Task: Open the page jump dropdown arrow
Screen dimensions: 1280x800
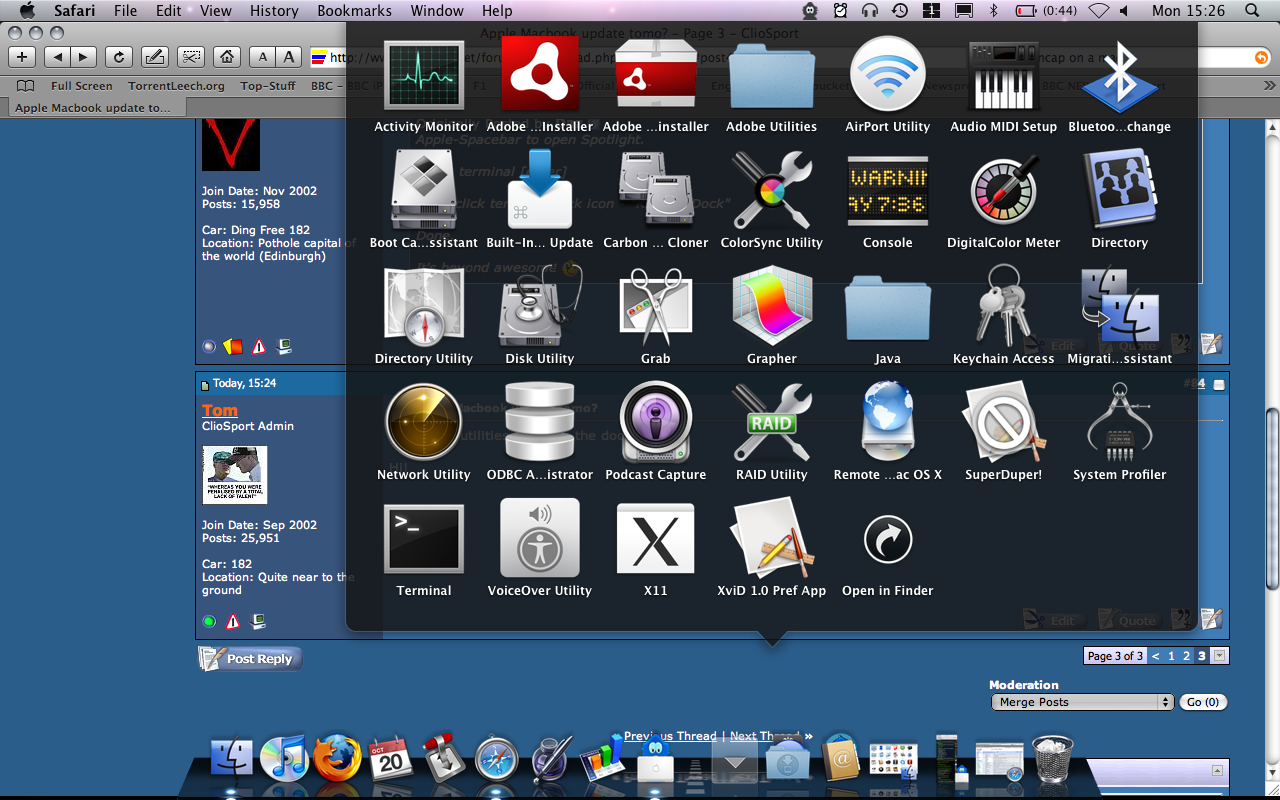Action: (x=1219, y=656)
